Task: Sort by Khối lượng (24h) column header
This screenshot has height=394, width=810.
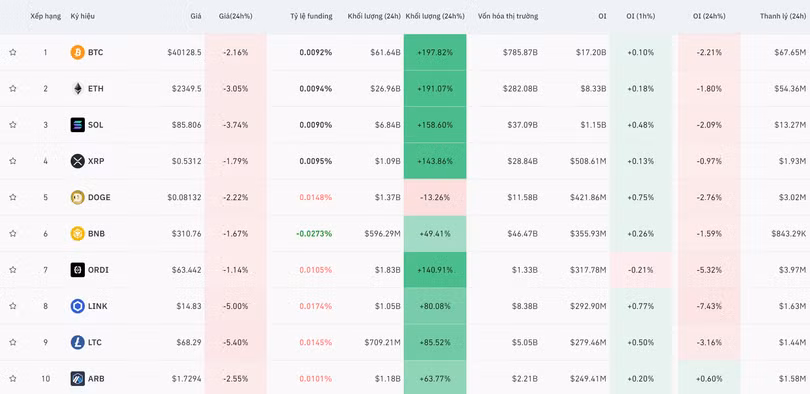Action: coord(374,16)
